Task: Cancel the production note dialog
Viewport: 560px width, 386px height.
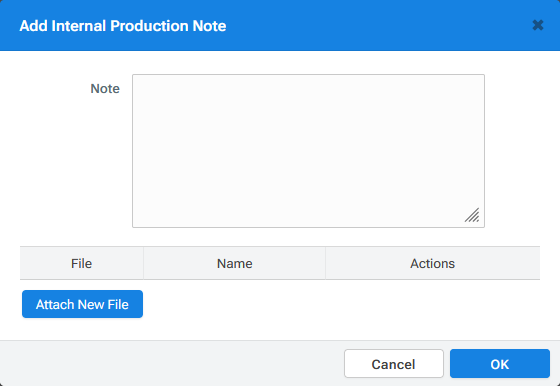Action: [394, 364]
